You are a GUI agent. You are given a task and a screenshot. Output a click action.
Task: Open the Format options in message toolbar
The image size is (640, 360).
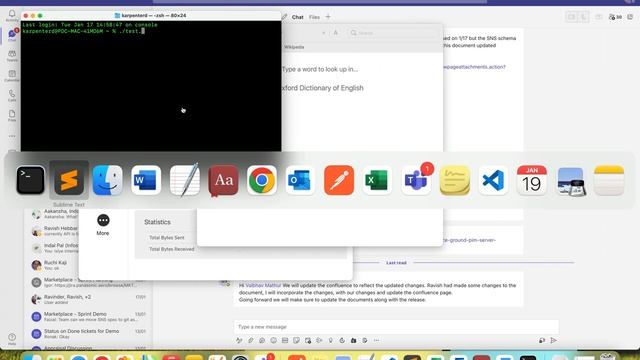pos(239,340)
